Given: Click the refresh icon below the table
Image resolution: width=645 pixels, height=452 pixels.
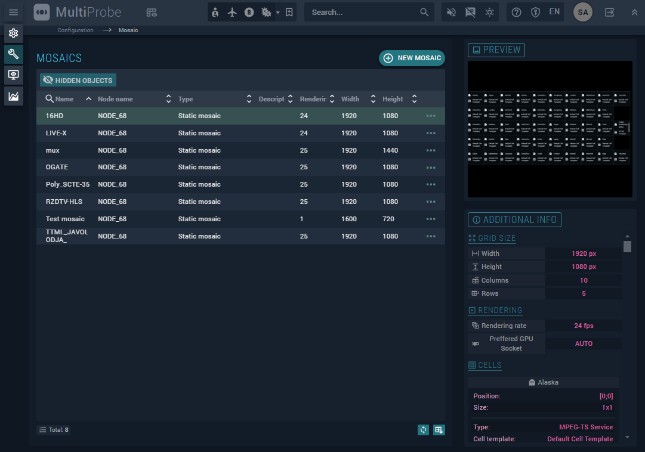Looking at the screenshot, I should point(424,429).
